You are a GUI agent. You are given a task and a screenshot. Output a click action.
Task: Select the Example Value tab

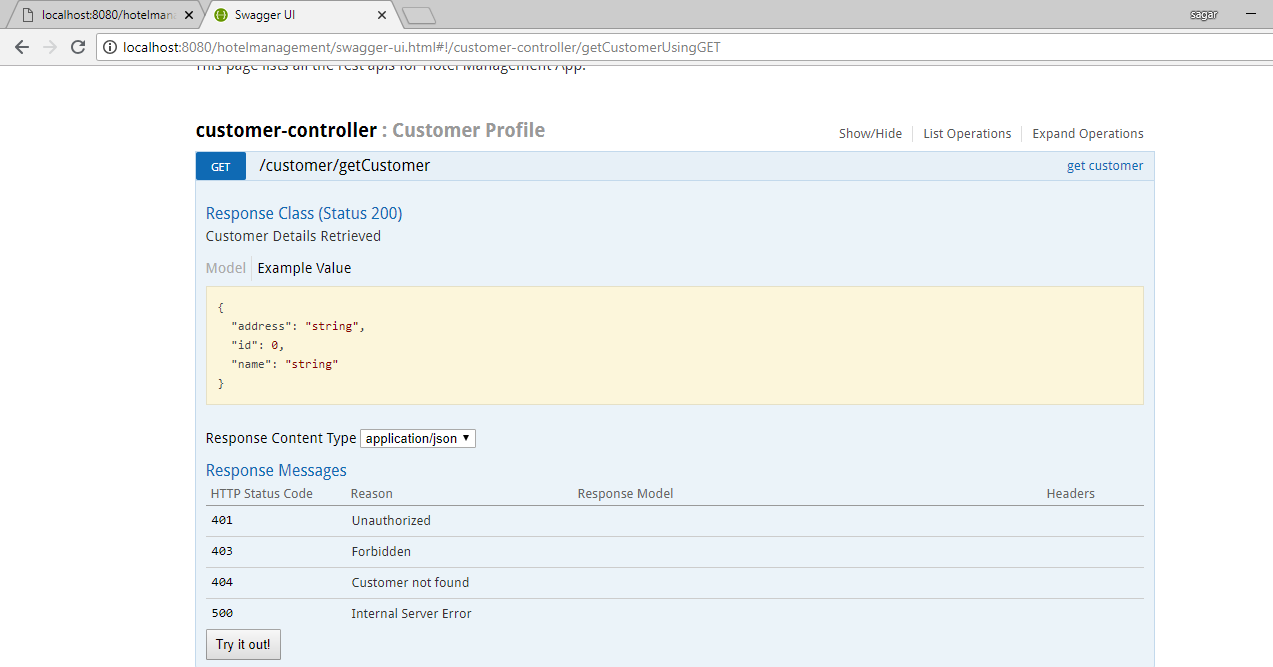[304, 268]
